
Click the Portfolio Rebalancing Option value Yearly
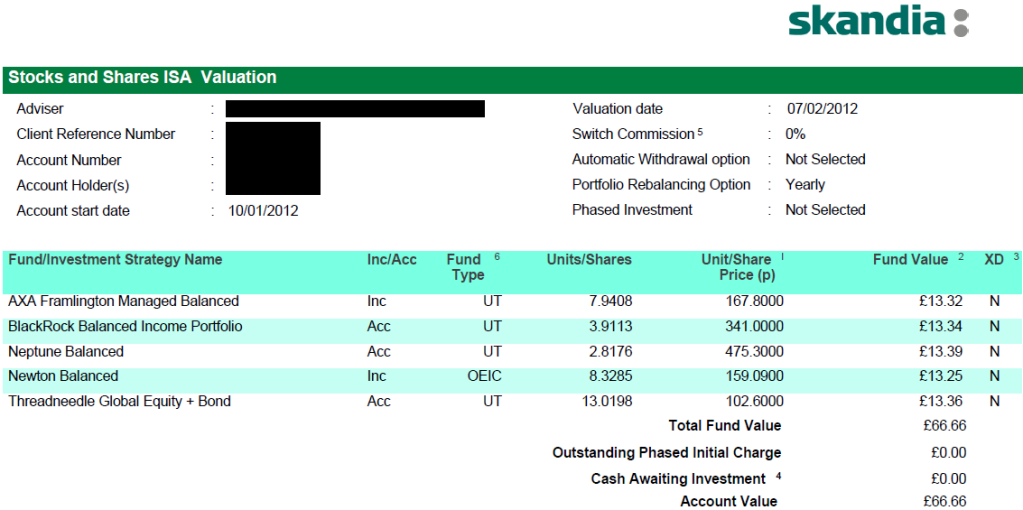pos(805,185)
